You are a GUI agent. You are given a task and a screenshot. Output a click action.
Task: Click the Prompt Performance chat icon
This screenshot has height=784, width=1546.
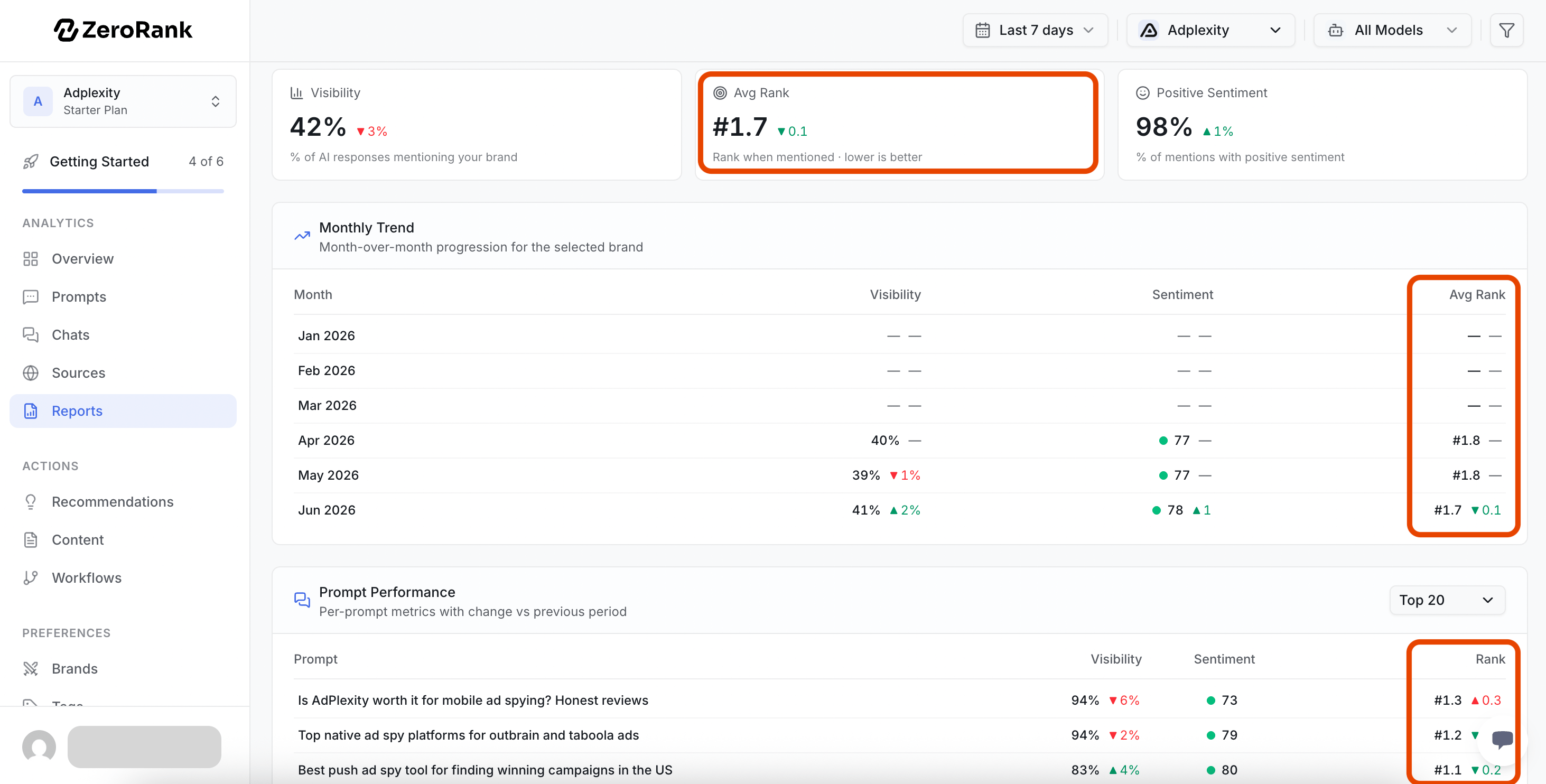click(x=302, y=600)
